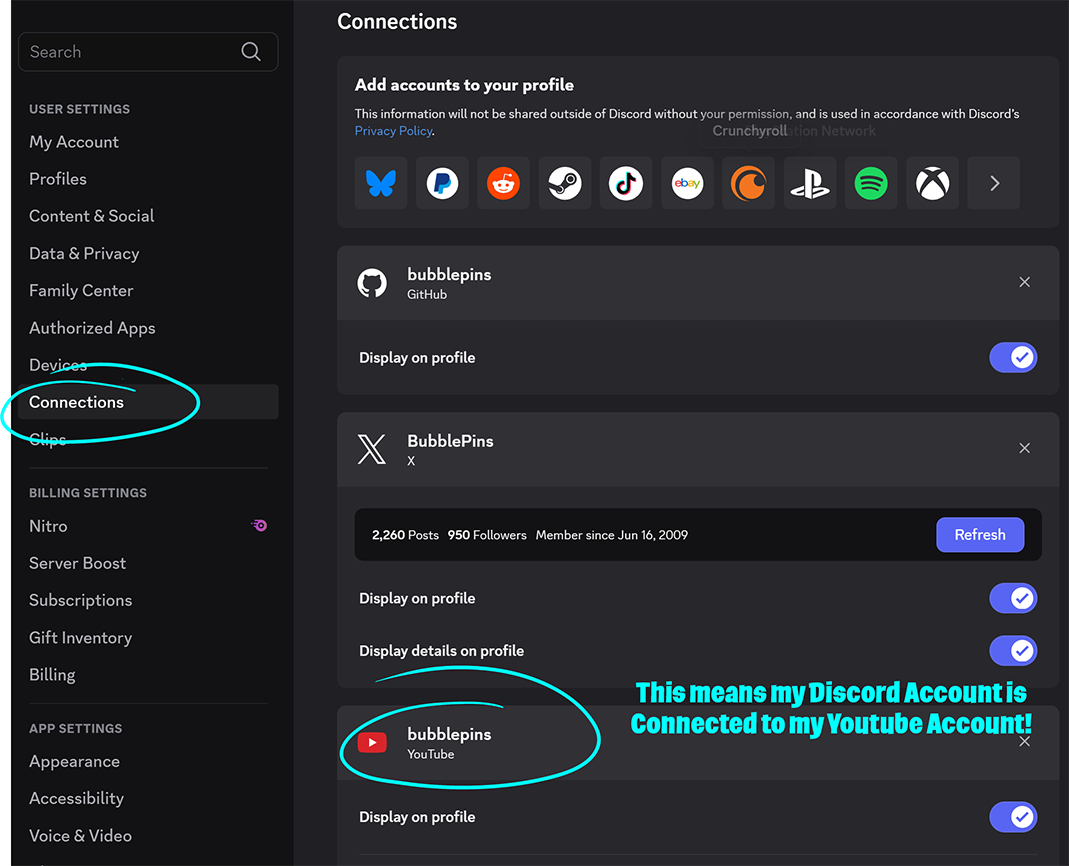The image size is (1069, 866).
Task: Click the YouTube logo icon
Action: tap(372, 743)
